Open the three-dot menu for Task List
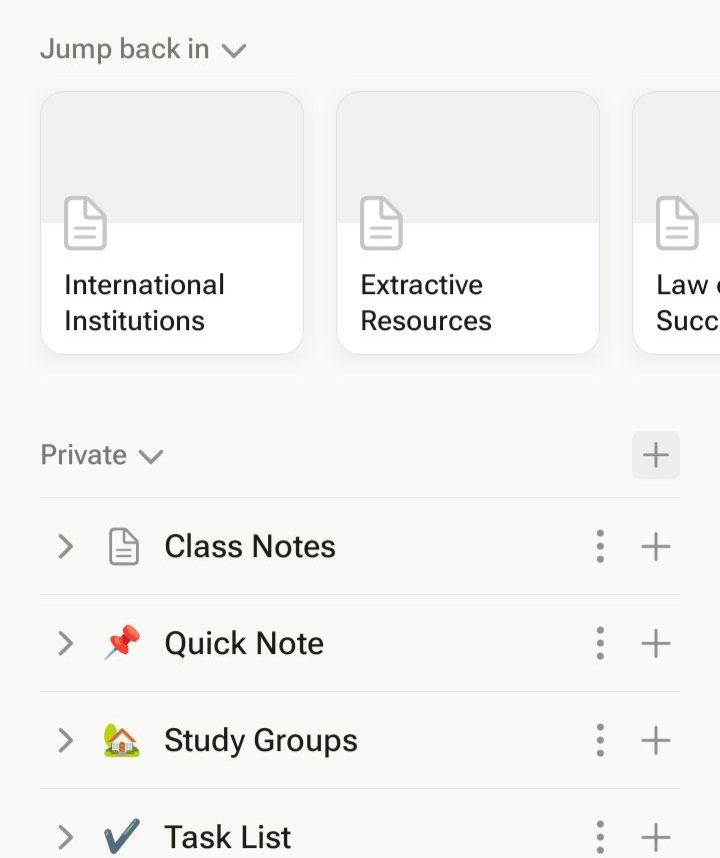 600,836
